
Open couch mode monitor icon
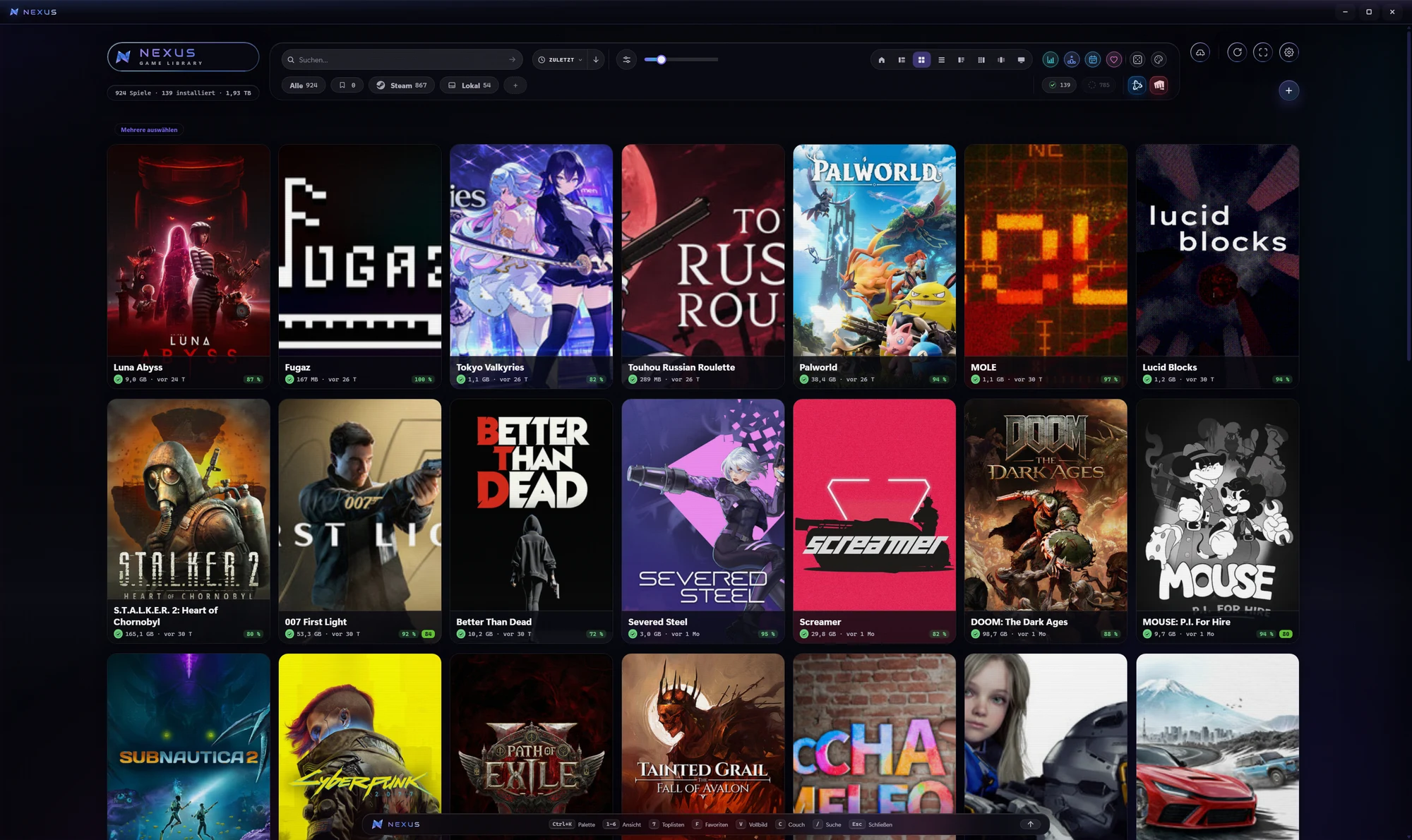[x=1021, y=60]
